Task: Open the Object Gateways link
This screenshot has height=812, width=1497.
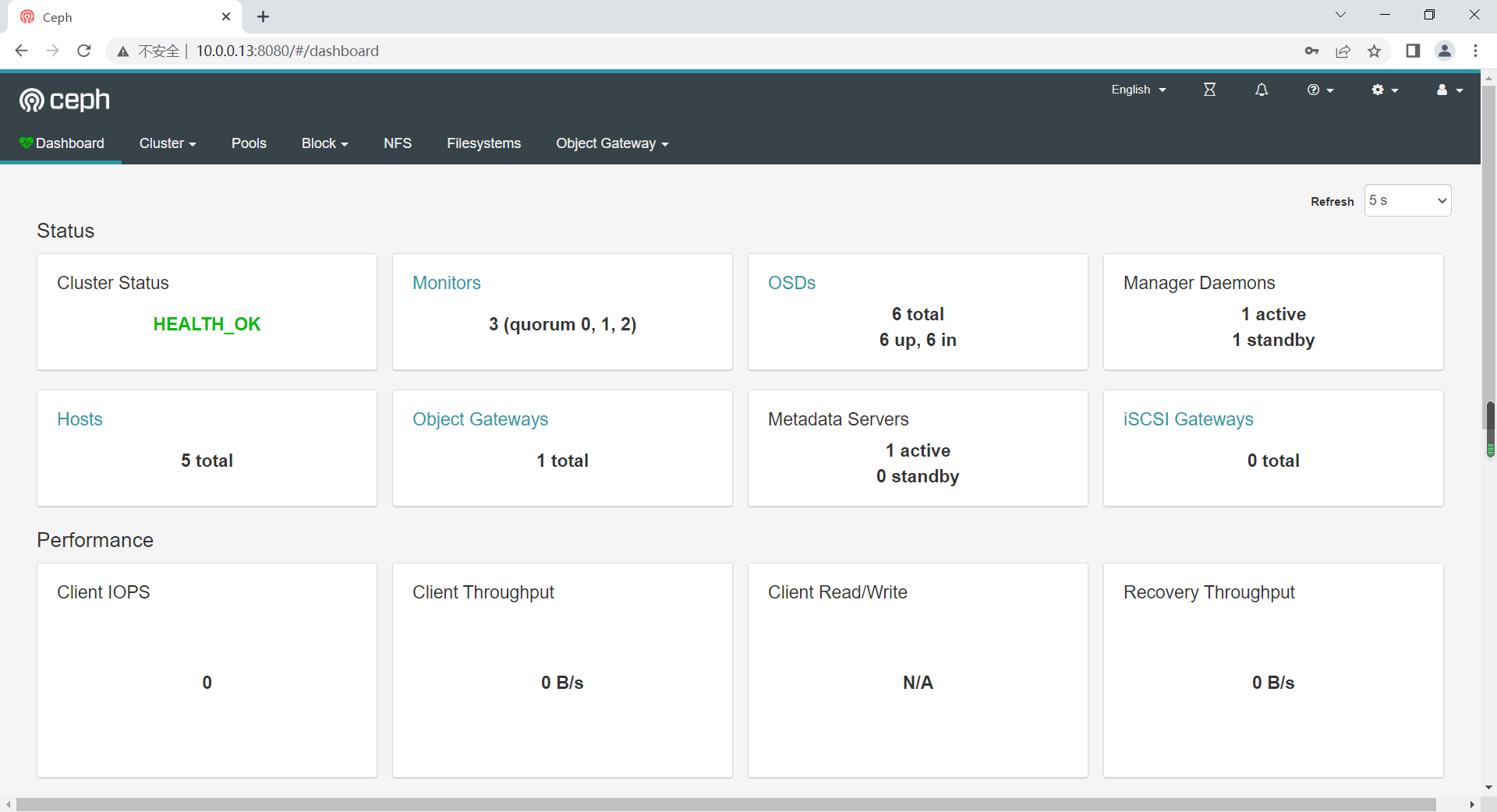Action: (480, 419)
